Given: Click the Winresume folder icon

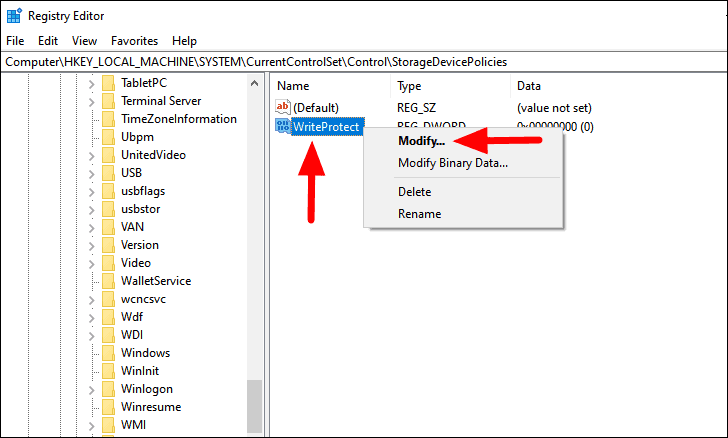Looking at the screenshot, I should pyautogui.click(x=108, y=407).
